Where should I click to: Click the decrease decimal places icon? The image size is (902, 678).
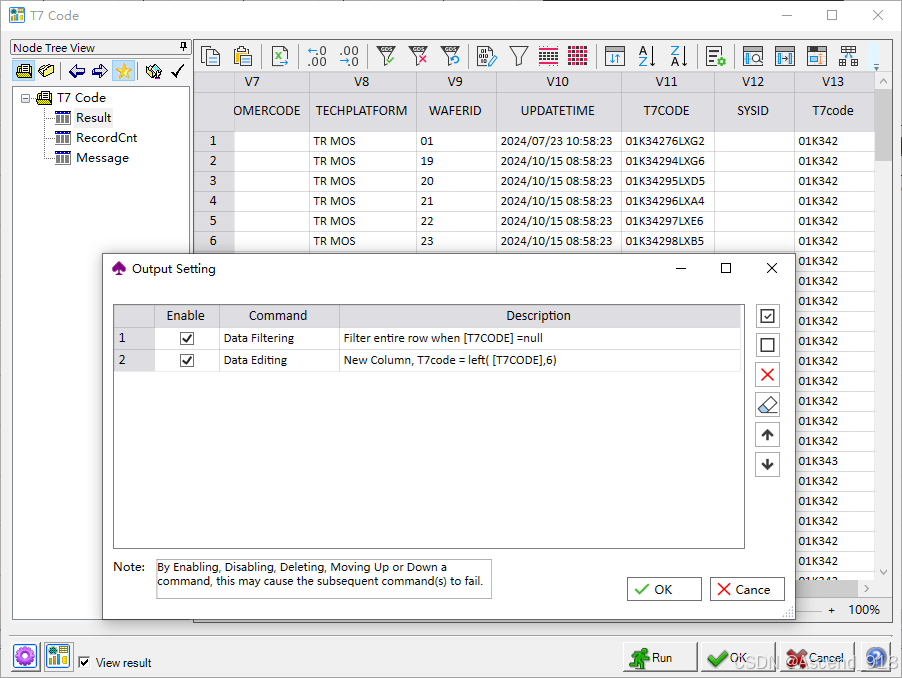(x=316, y=56)
